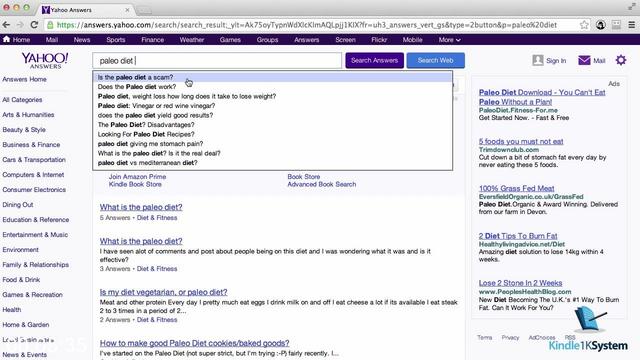
Task: Select suggestion 'Is it the real deal?'
Action: click(x=272, y=153)
